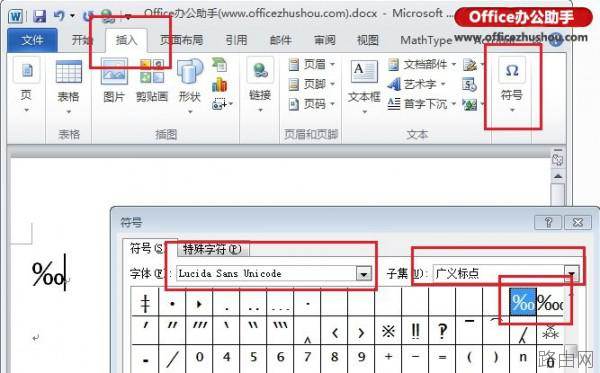The width and height of the screenshot is (600, 373).
Task: Open the 页眉 header dropdown
Action: pos(311,64)
